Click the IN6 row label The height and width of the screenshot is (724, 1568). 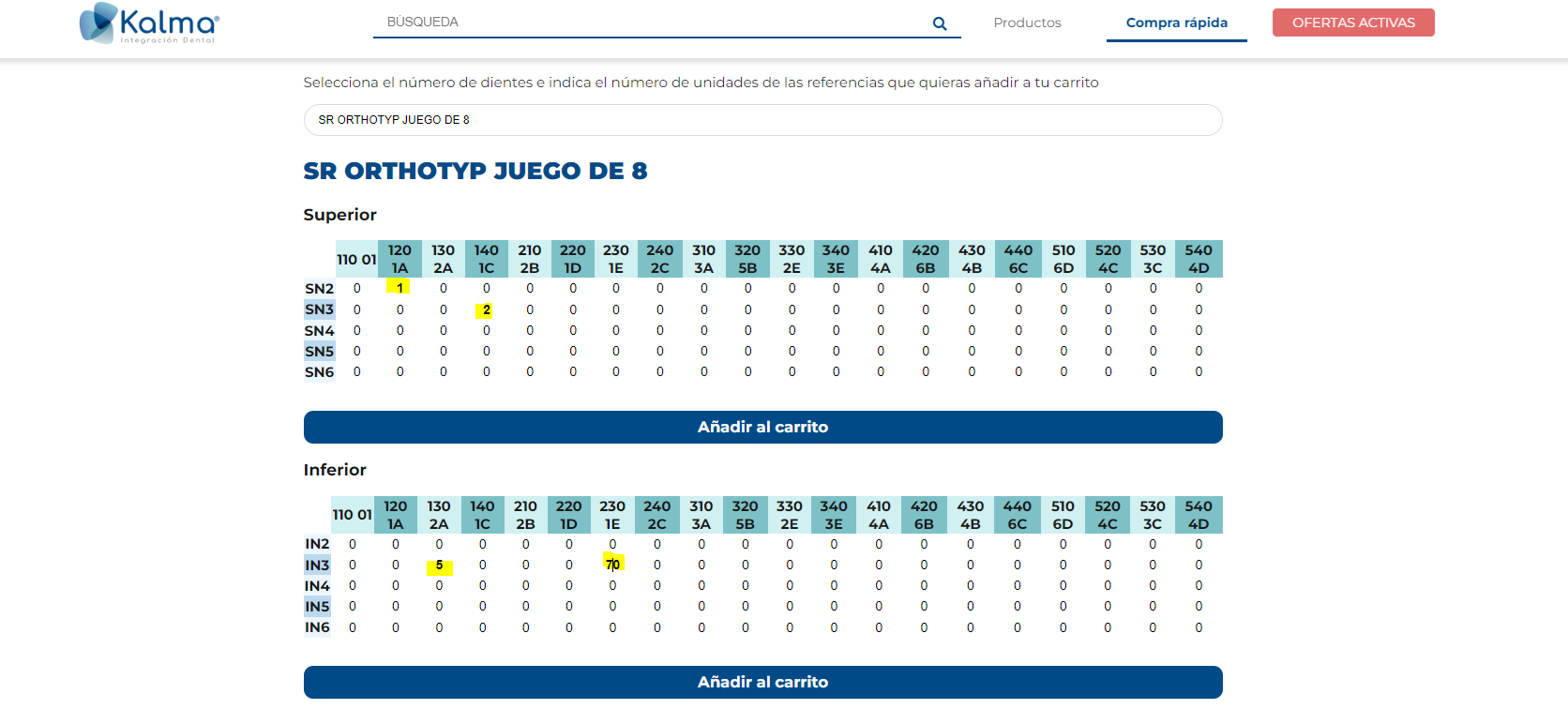[317, 626]
